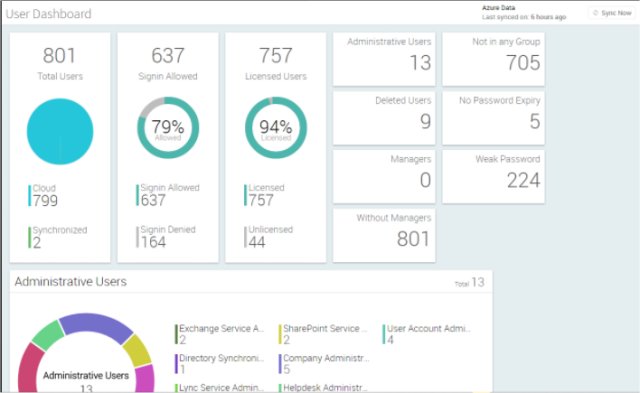Click the Sync Now button
Screen dimensions: 640x393
click(x=611, y=13)
